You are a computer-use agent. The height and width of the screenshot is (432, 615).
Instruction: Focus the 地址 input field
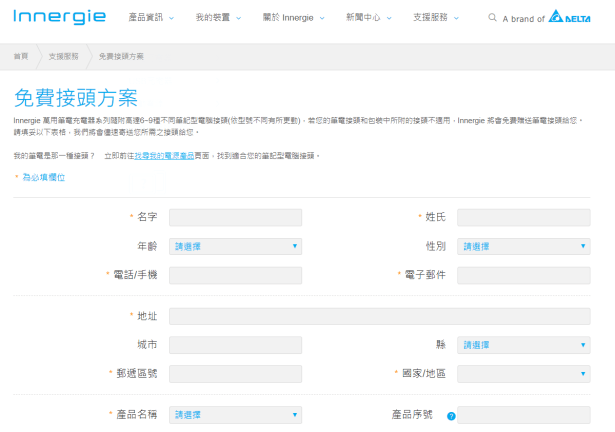click(380, 316)
